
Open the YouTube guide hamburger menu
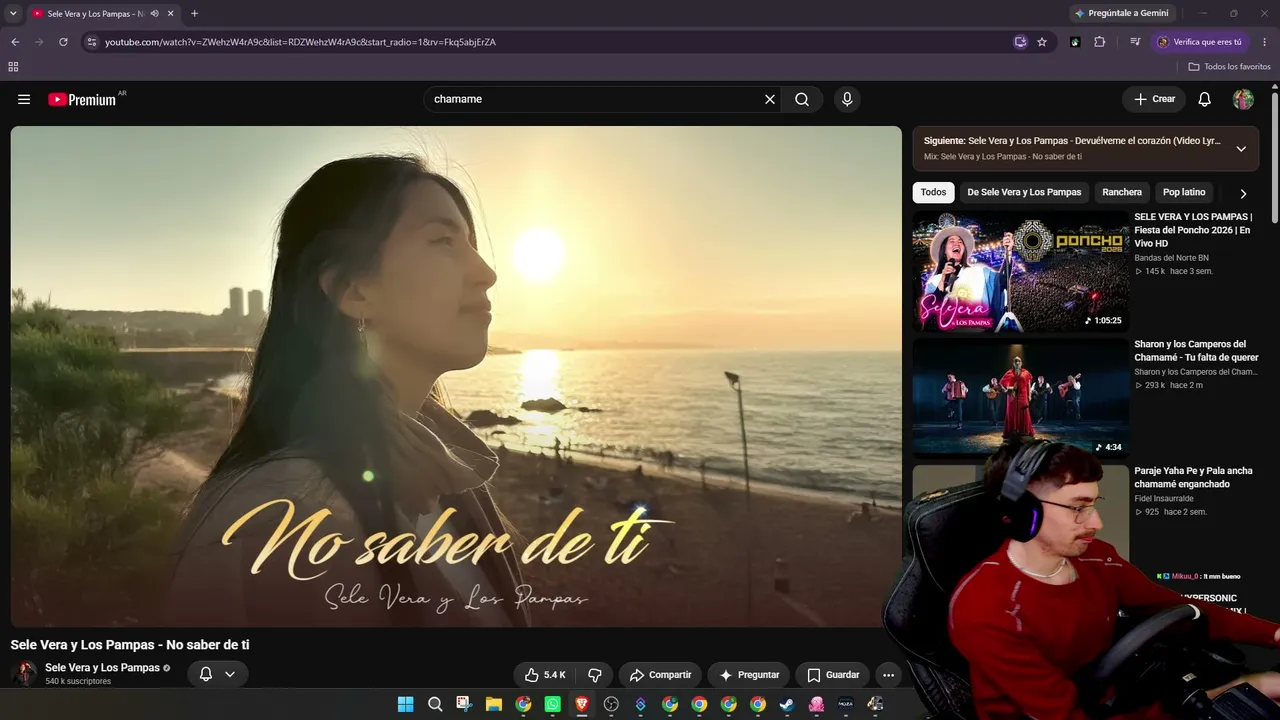tap(24, 99)
